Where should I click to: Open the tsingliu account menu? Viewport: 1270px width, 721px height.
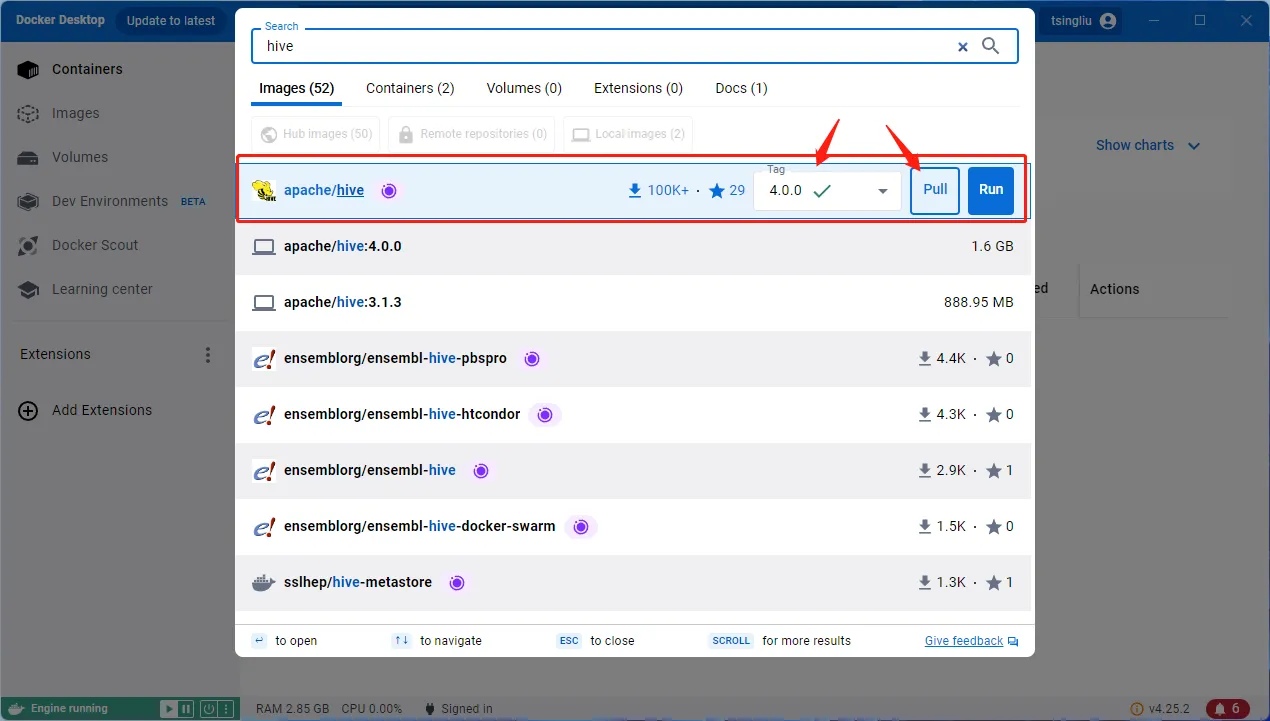click(x=1080, y=21)
